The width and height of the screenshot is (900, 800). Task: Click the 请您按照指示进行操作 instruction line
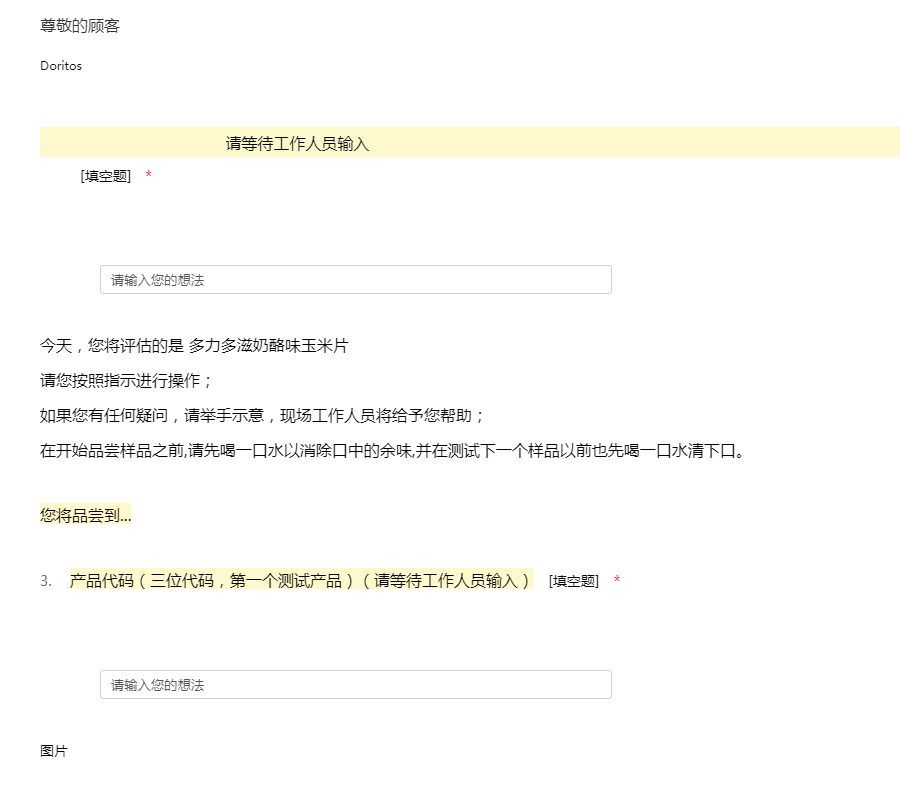pyautogui.click(x=126, y=381)
